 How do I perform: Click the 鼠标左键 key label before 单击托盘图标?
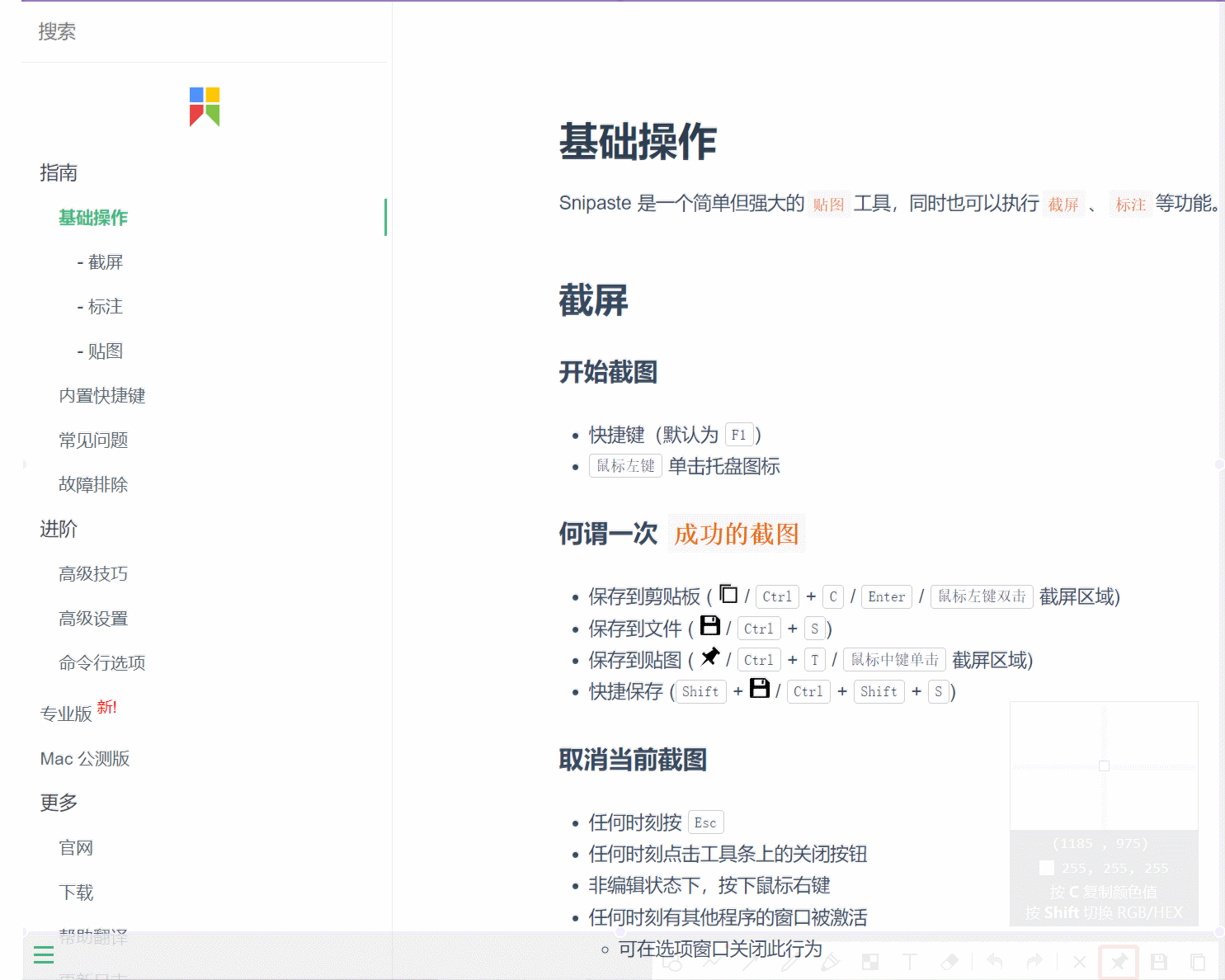tap(625, 466)
